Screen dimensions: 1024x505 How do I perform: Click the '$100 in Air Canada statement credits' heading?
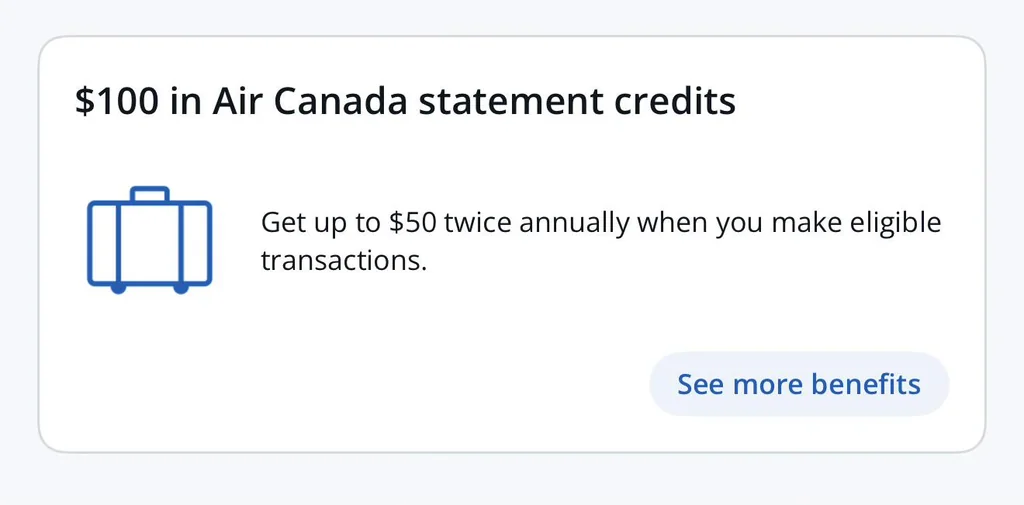click(406, 102)
